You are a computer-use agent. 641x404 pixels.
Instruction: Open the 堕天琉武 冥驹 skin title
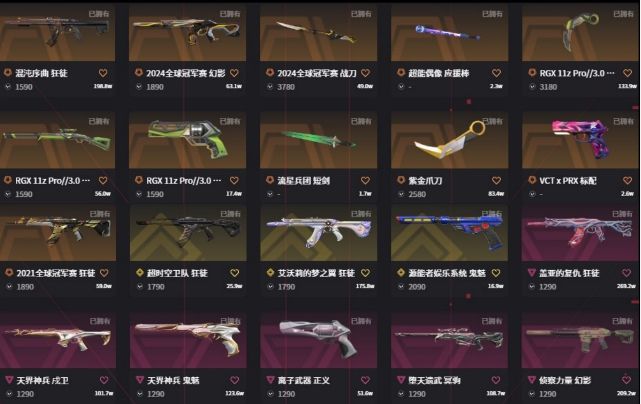[x=434, y=381]
